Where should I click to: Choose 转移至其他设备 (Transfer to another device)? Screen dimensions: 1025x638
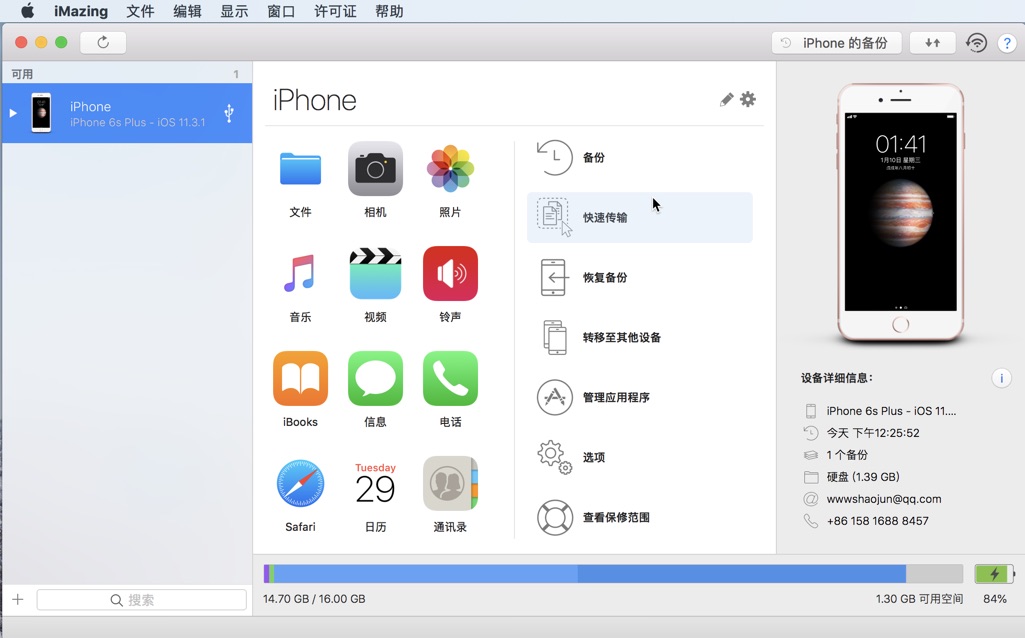pyautogui.click(x=639, y=337)
